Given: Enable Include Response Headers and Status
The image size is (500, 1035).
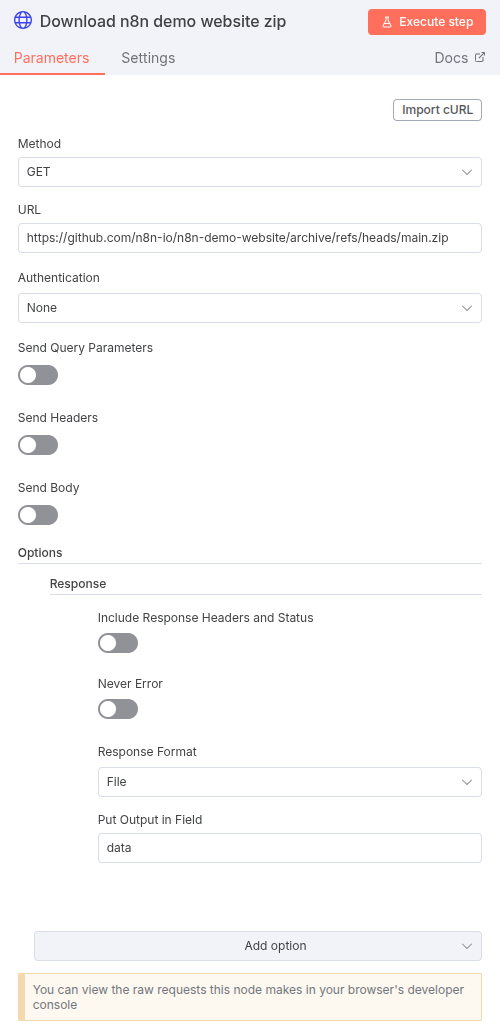Looking at the screenshot, I should click(x=118, y=643).
